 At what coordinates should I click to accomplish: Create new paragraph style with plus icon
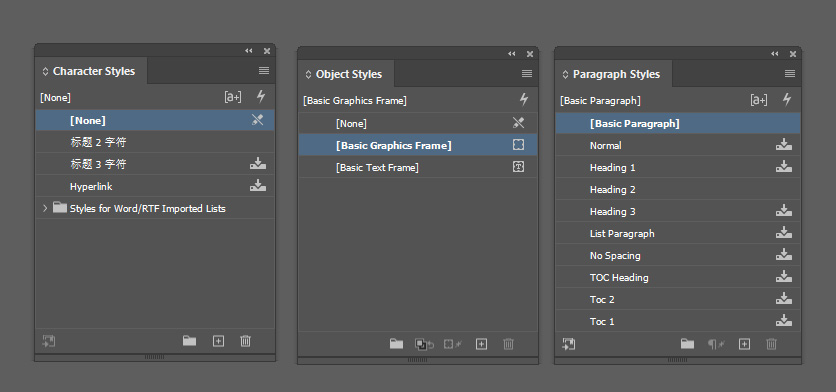click(744, 344)
